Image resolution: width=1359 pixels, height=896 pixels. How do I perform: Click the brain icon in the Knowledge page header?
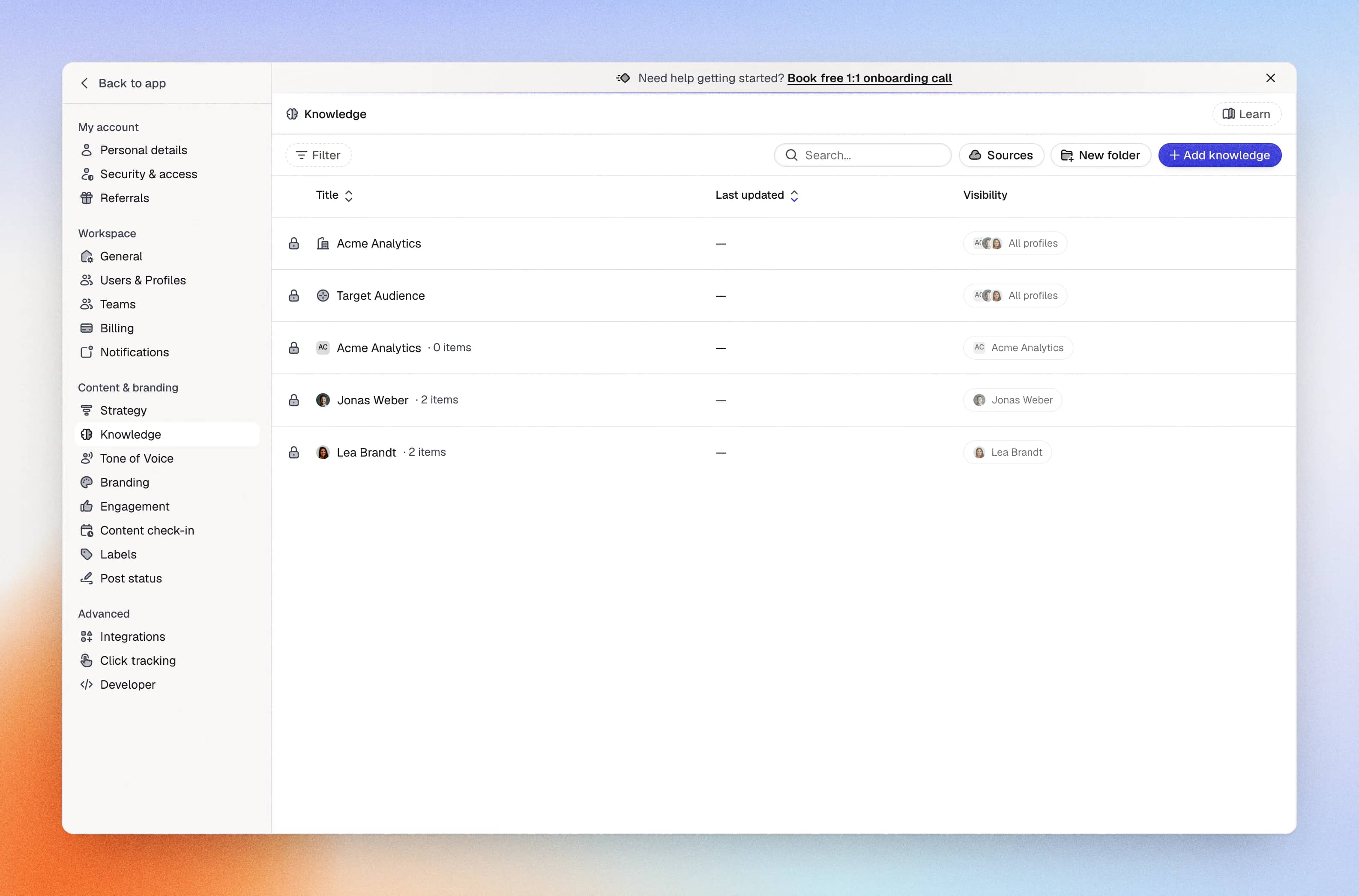[x=292, y=114]
